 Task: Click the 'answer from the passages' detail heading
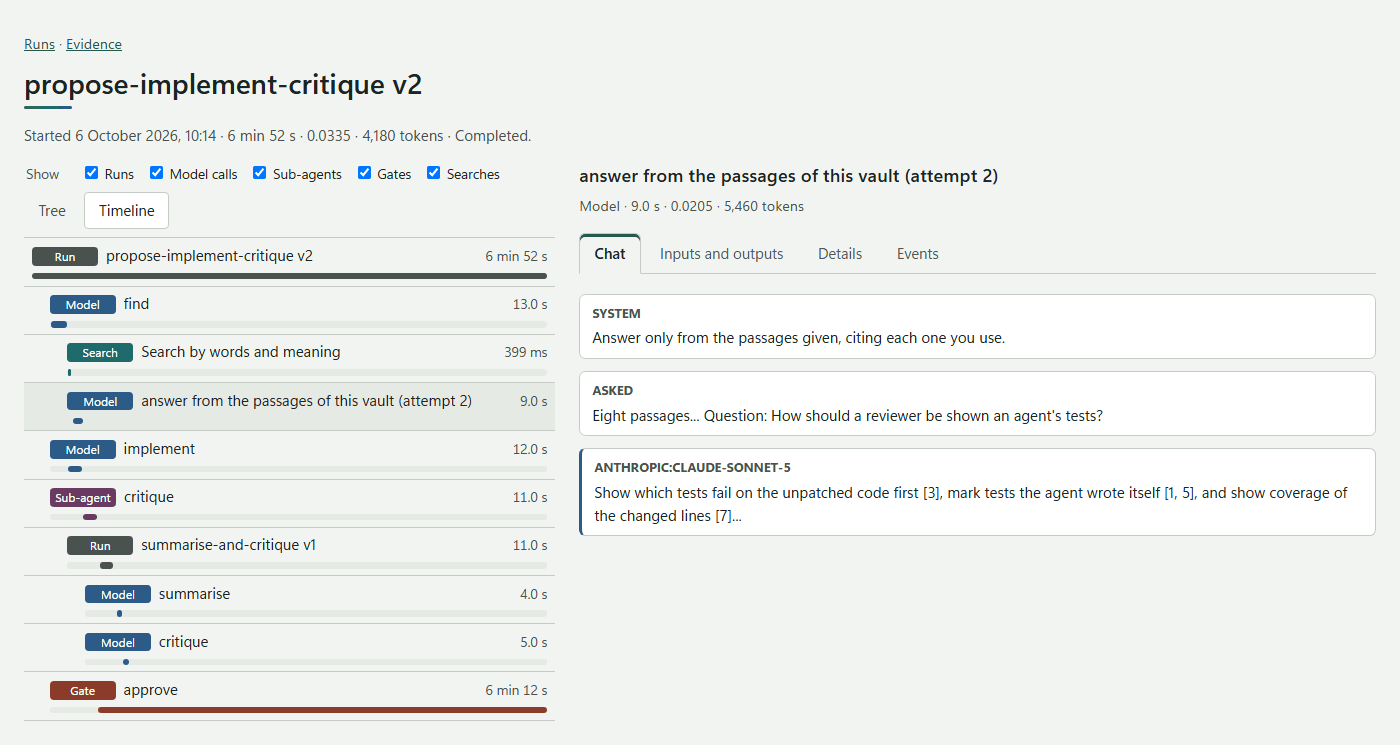788,176
